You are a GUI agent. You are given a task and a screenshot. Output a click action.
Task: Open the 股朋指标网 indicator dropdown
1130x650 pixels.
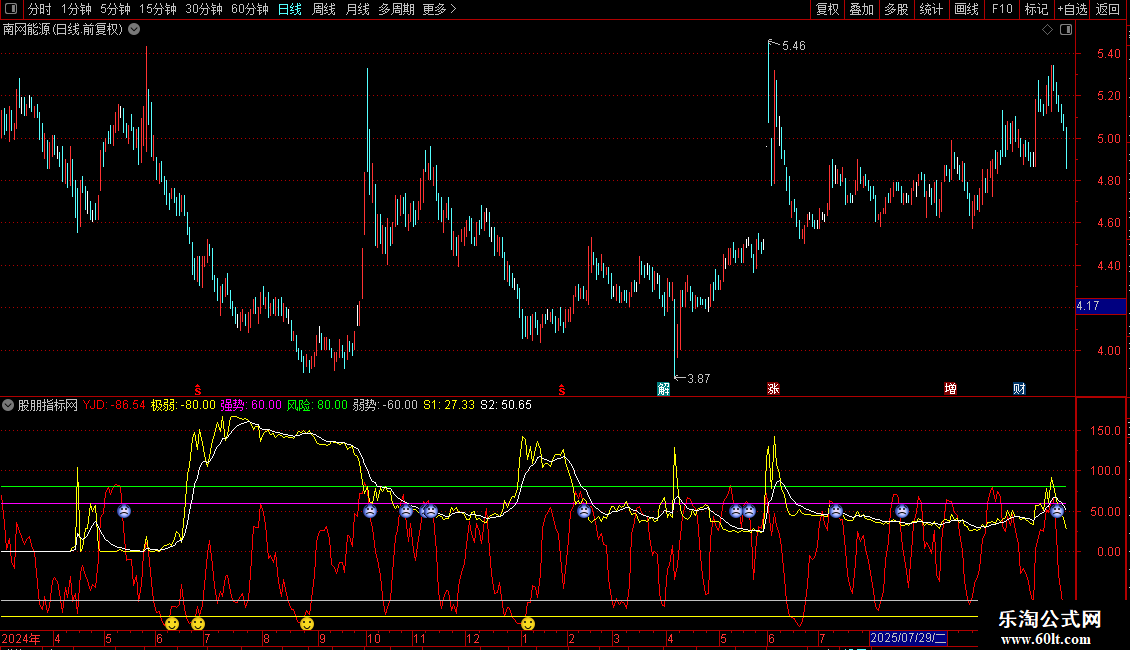point(8,405)
